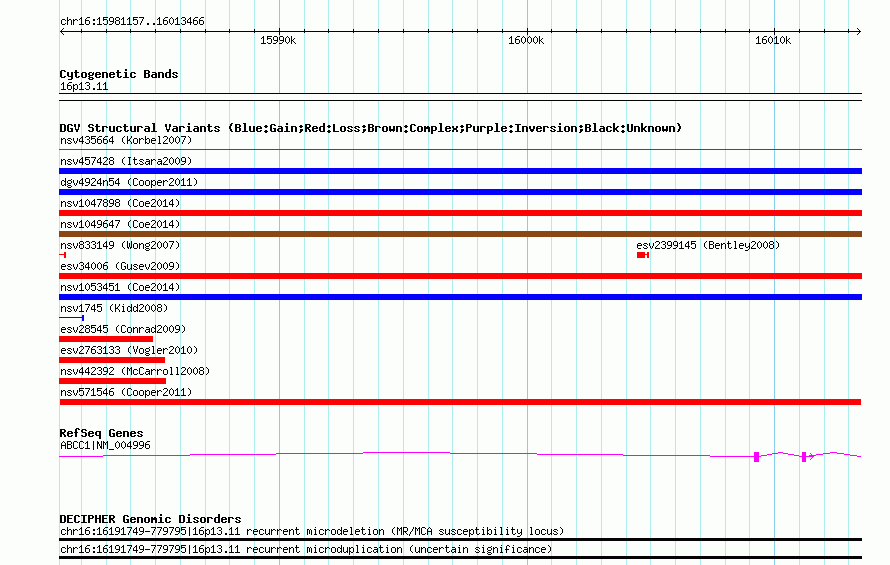Select the nsv457428 (Itsara2009) blue gain bar
890x565 pixels.
(x=460, y=171)
